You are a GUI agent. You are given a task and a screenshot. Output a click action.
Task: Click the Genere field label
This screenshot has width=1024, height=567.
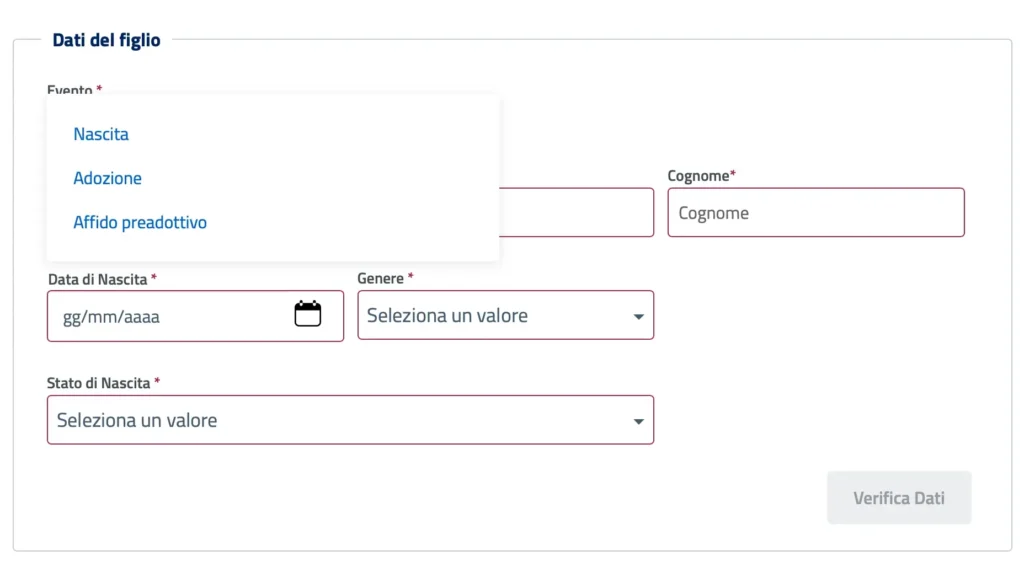380,278
